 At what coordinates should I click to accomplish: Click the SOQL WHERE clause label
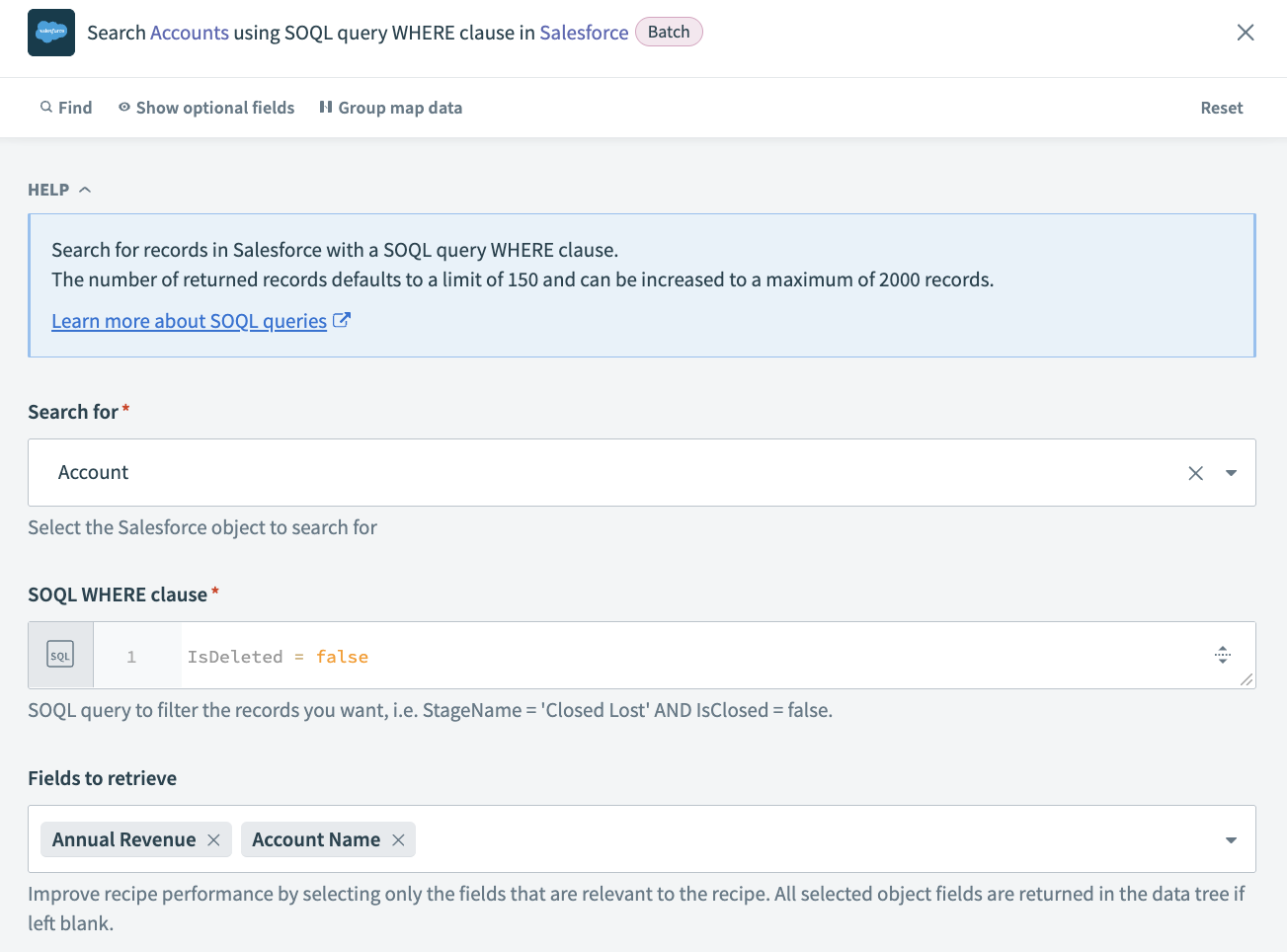[x=118, y=595]
